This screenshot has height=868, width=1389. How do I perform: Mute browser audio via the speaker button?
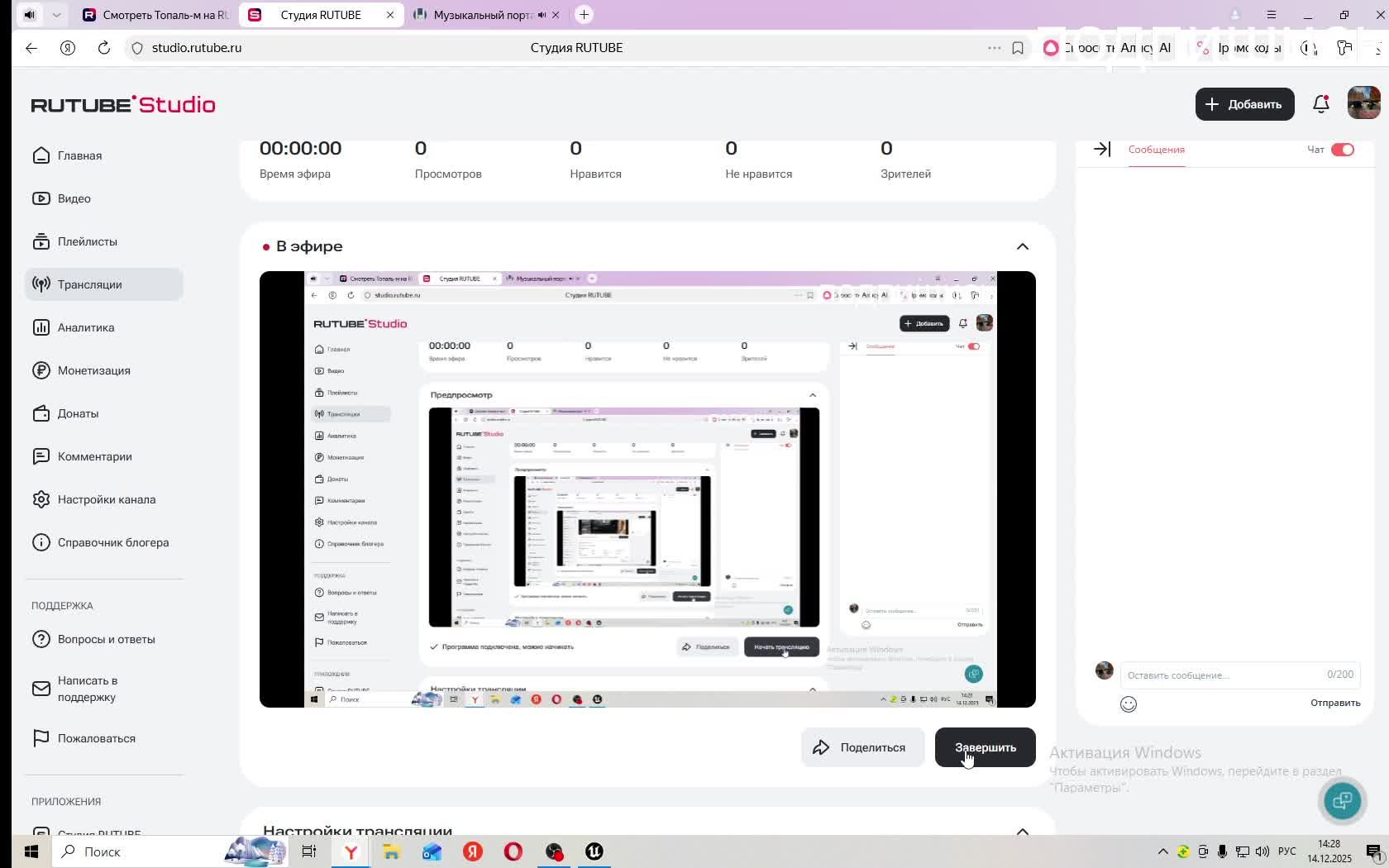(x=29, y=15)
